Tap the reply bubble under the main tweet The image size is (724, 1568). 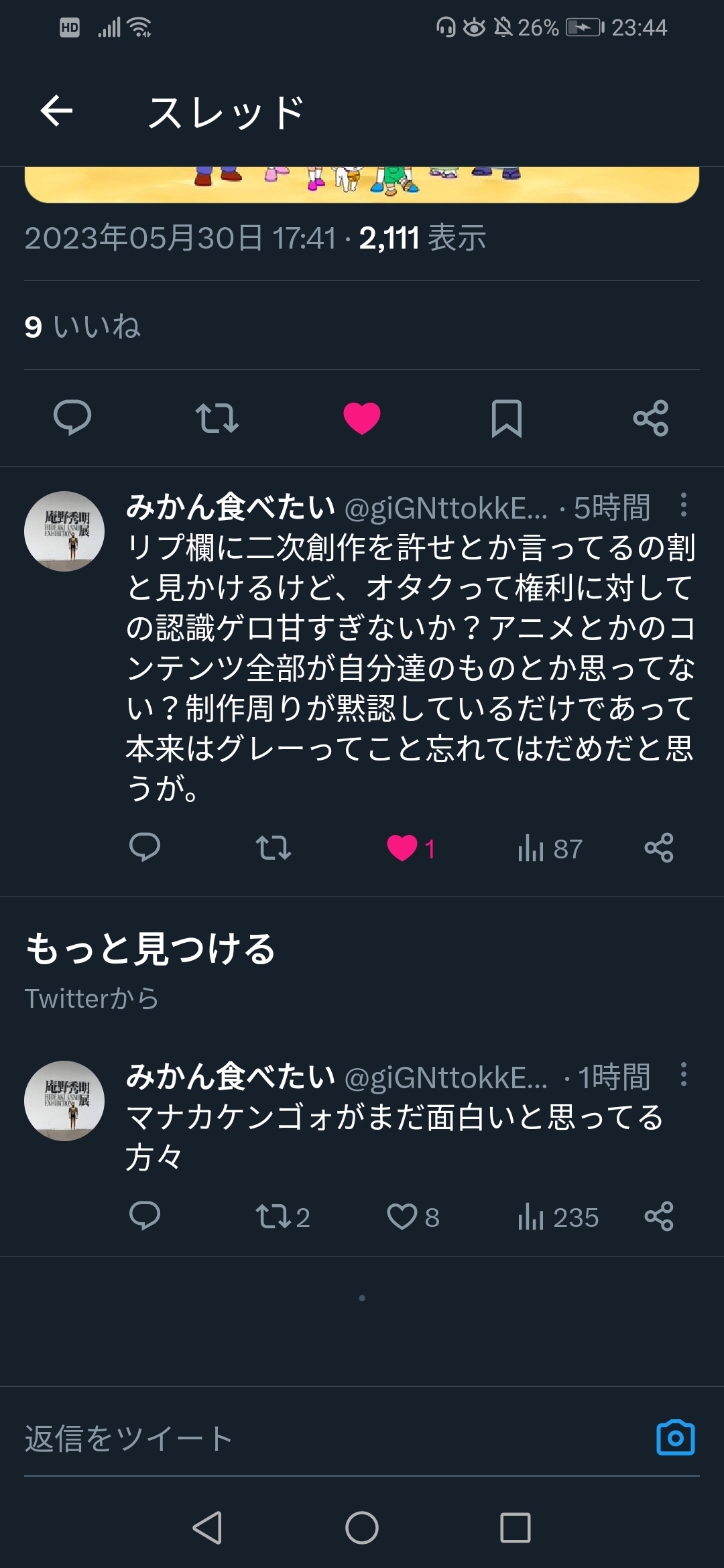tap(72, 417)
